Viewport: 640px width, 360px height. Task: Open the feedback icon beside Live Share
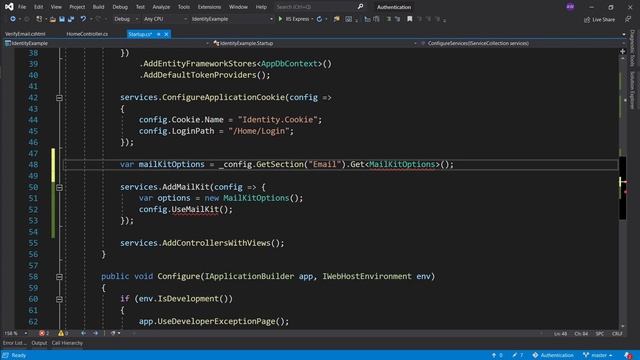tap(627, 19)
